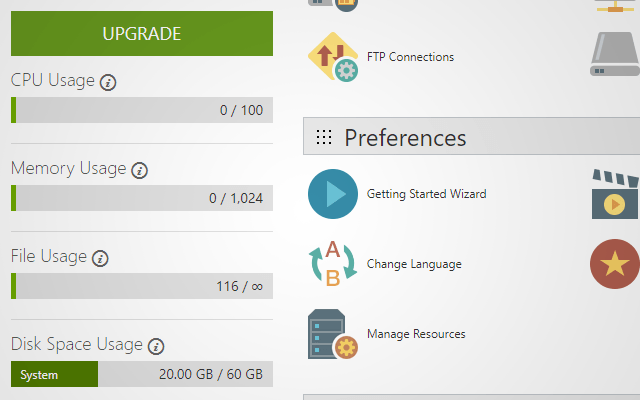
Task: Open the FTP Connections link
Action: click(410, 57)
